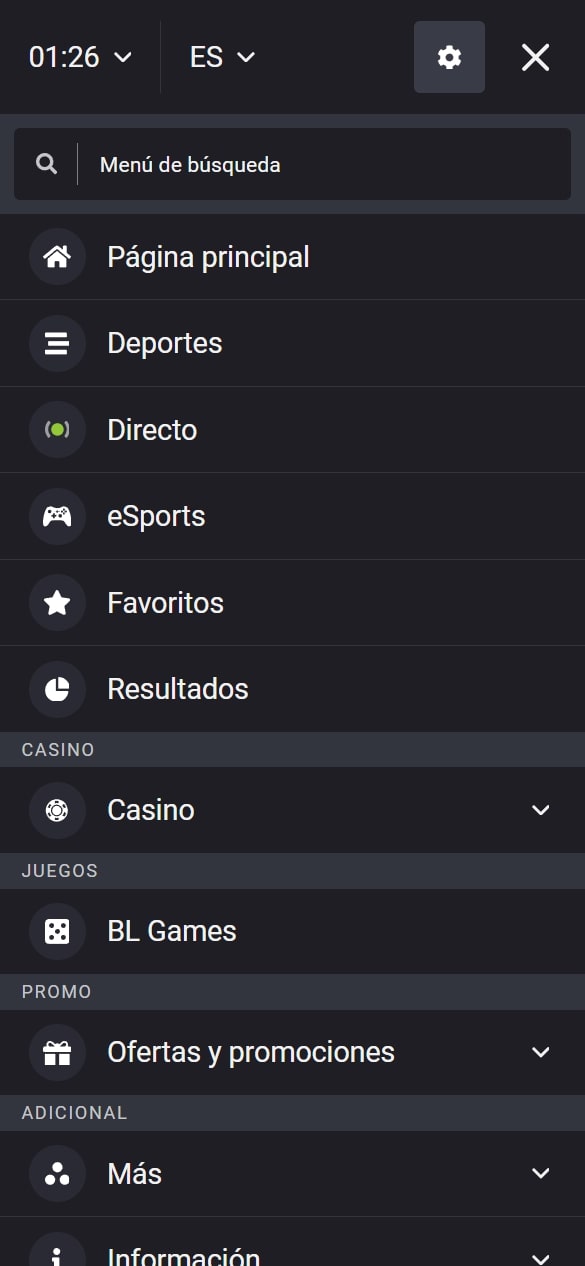Image resolution: width=585 pixels, height=1266 pixels.
Task: Open the Favoritos link
Action: pyautogui.click(x=292, y=603)
